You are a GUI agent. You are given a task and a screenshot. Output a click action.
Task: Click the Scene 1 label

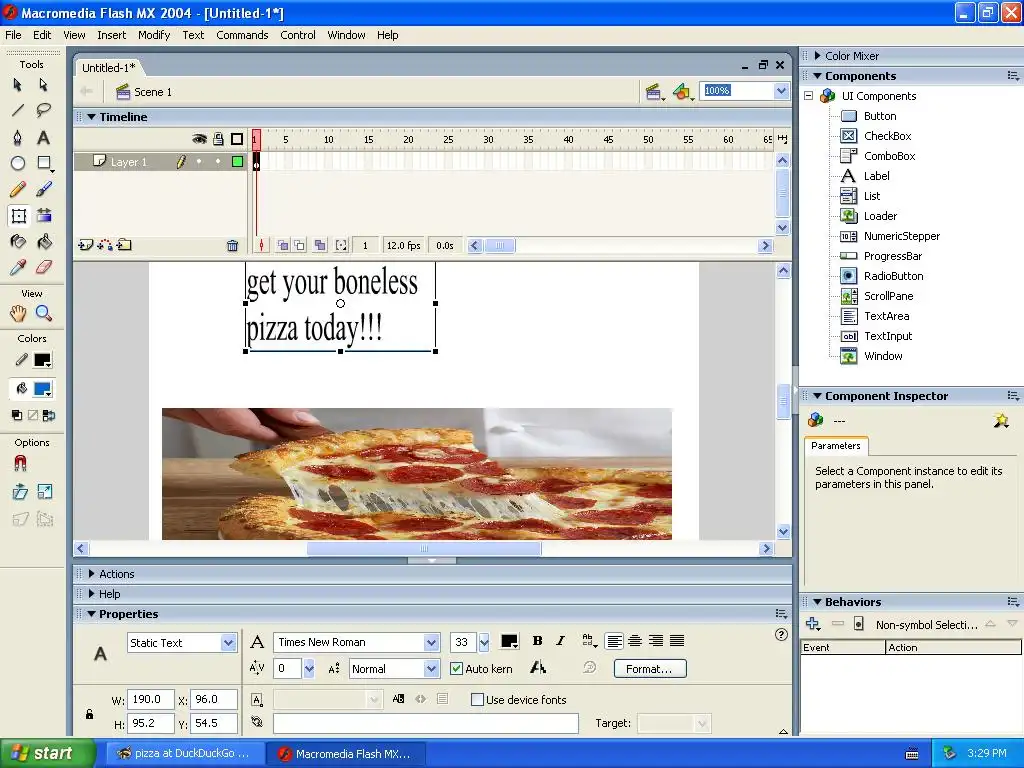click(x=153, y=92)
